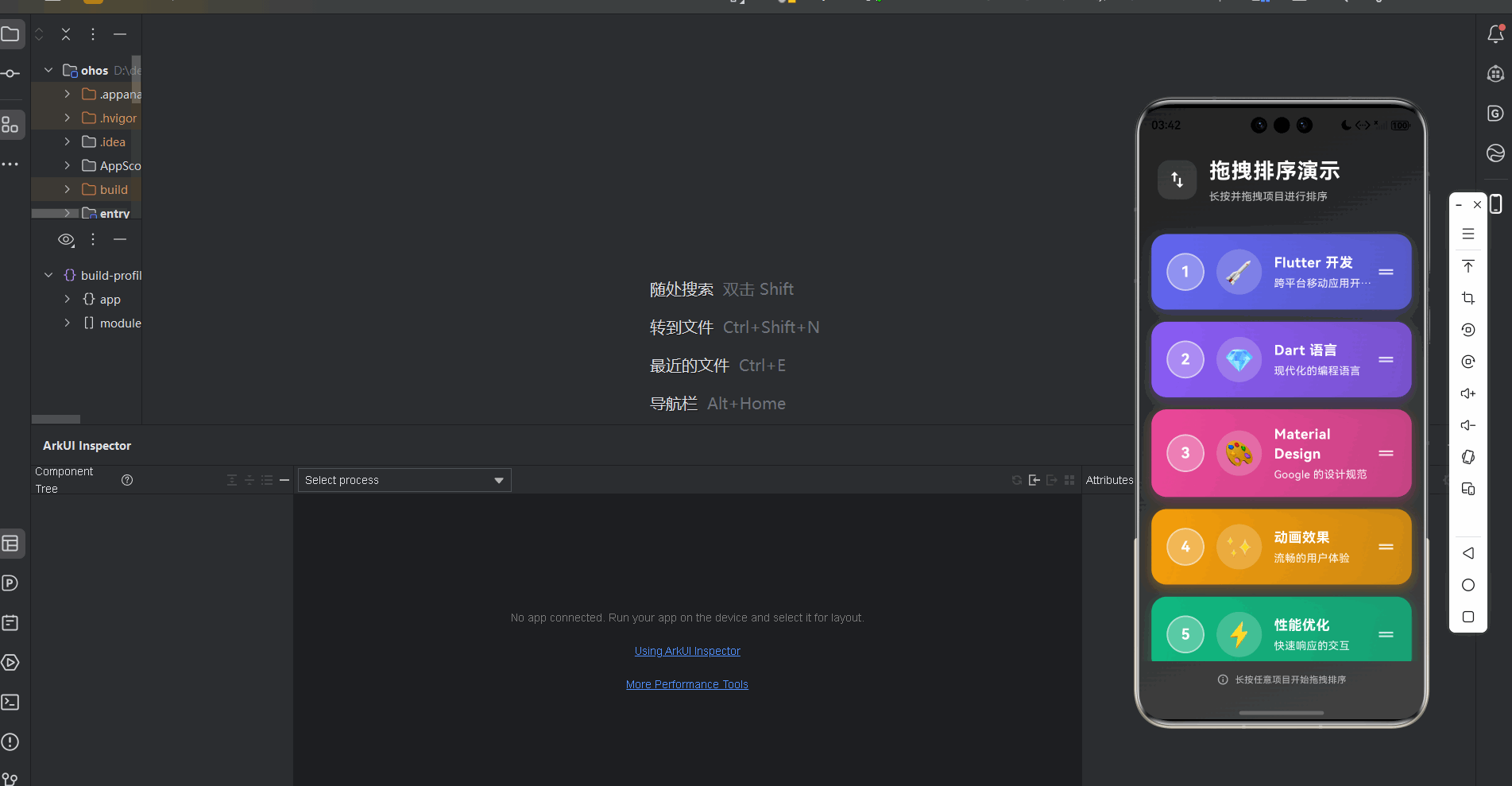This screenshot has height=786, width=1512.
Task: Open AI assistant robot icon in right sidebar
Action: [x=1495, y=74]
